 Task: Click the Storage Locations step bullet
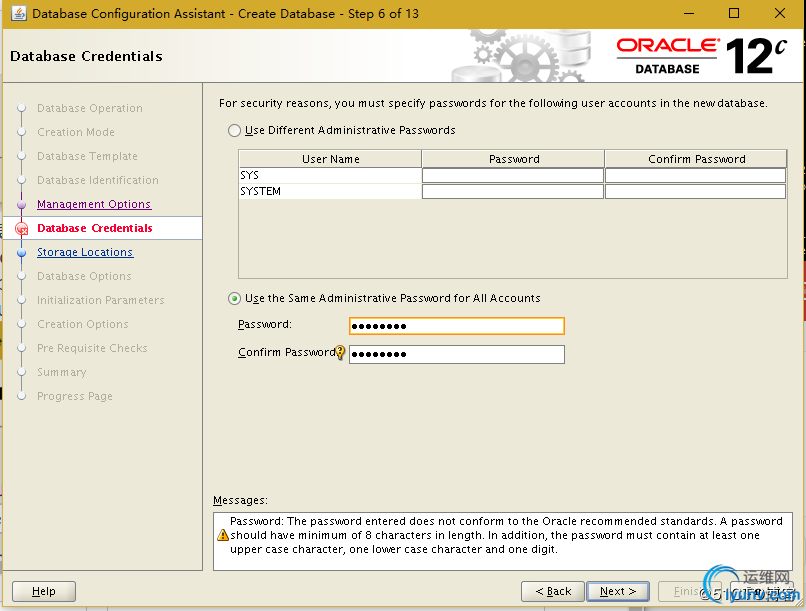pyautogui.click(x=22, y=253)
